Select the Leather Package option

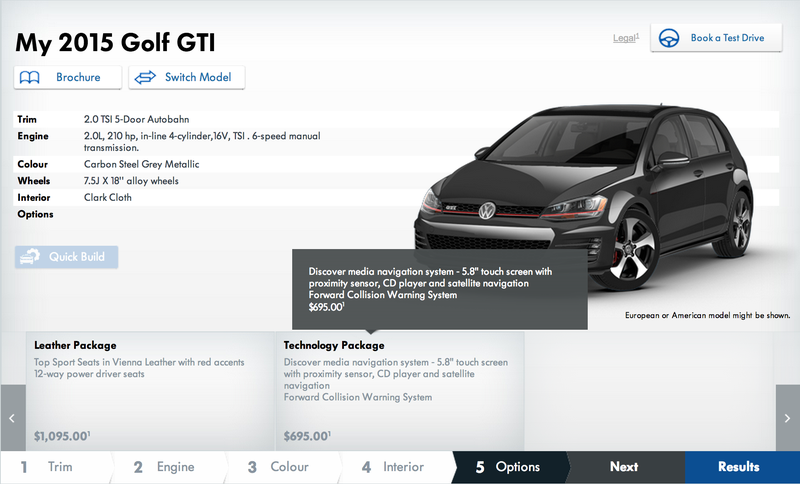[151, 391]
